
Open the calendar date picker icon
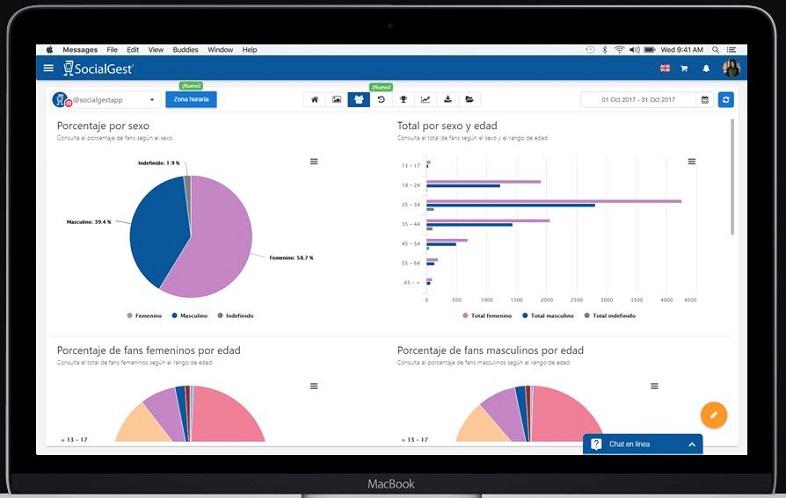point(704,99)
